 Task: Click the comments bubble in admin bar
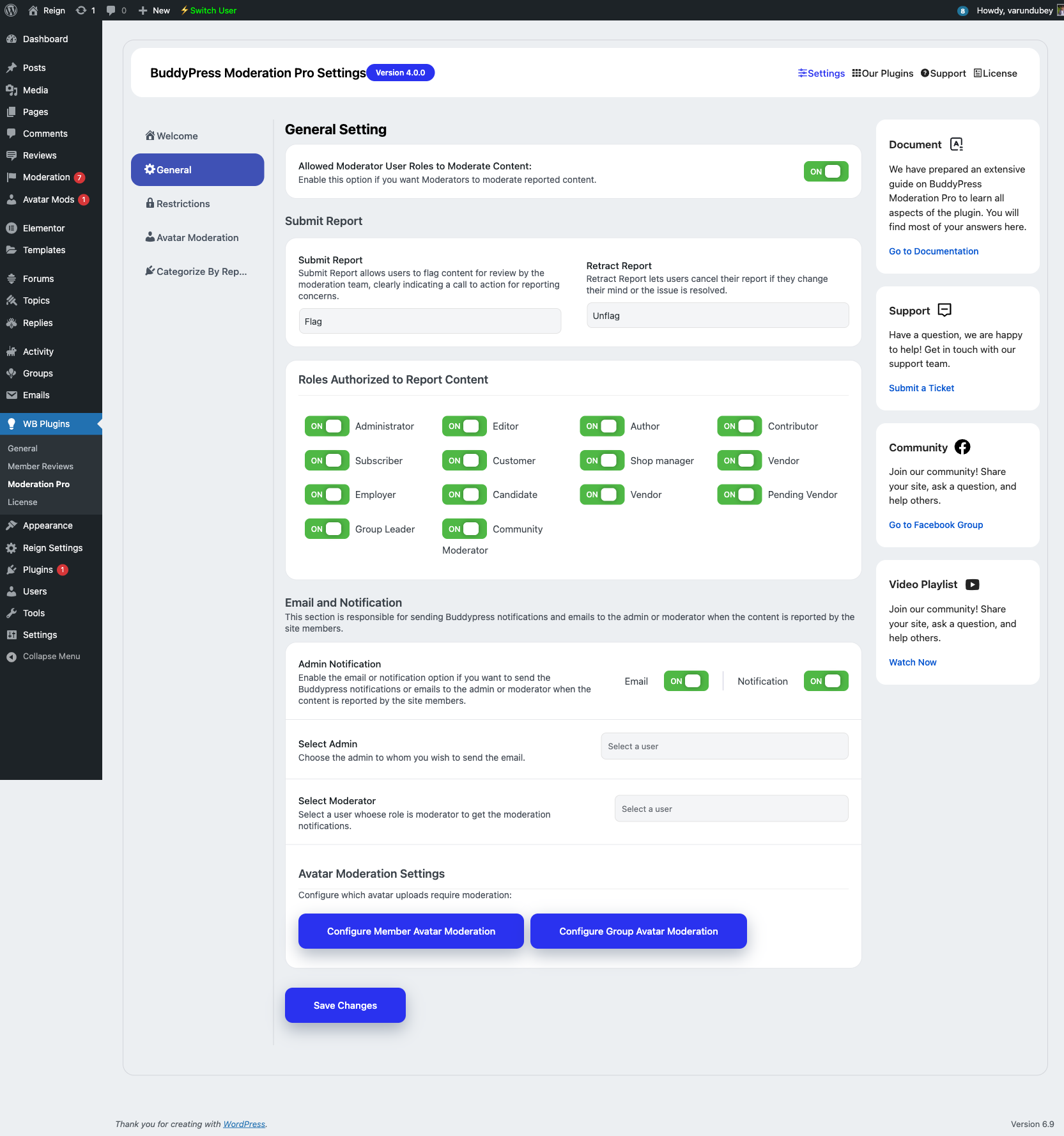tap(111, 10)
